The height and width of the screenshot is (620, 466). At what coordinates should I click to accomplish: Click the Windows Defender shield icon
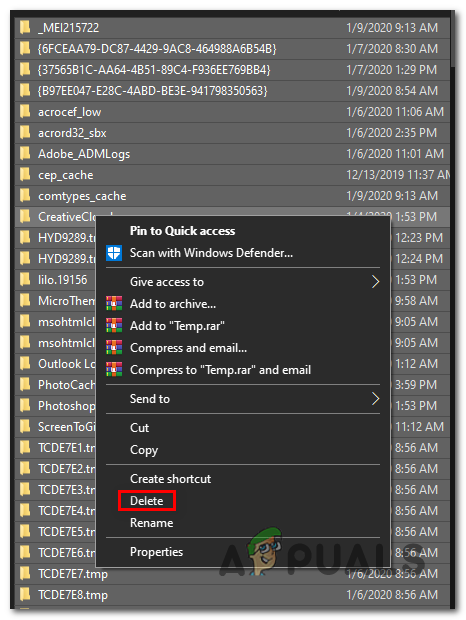point(114,253)
